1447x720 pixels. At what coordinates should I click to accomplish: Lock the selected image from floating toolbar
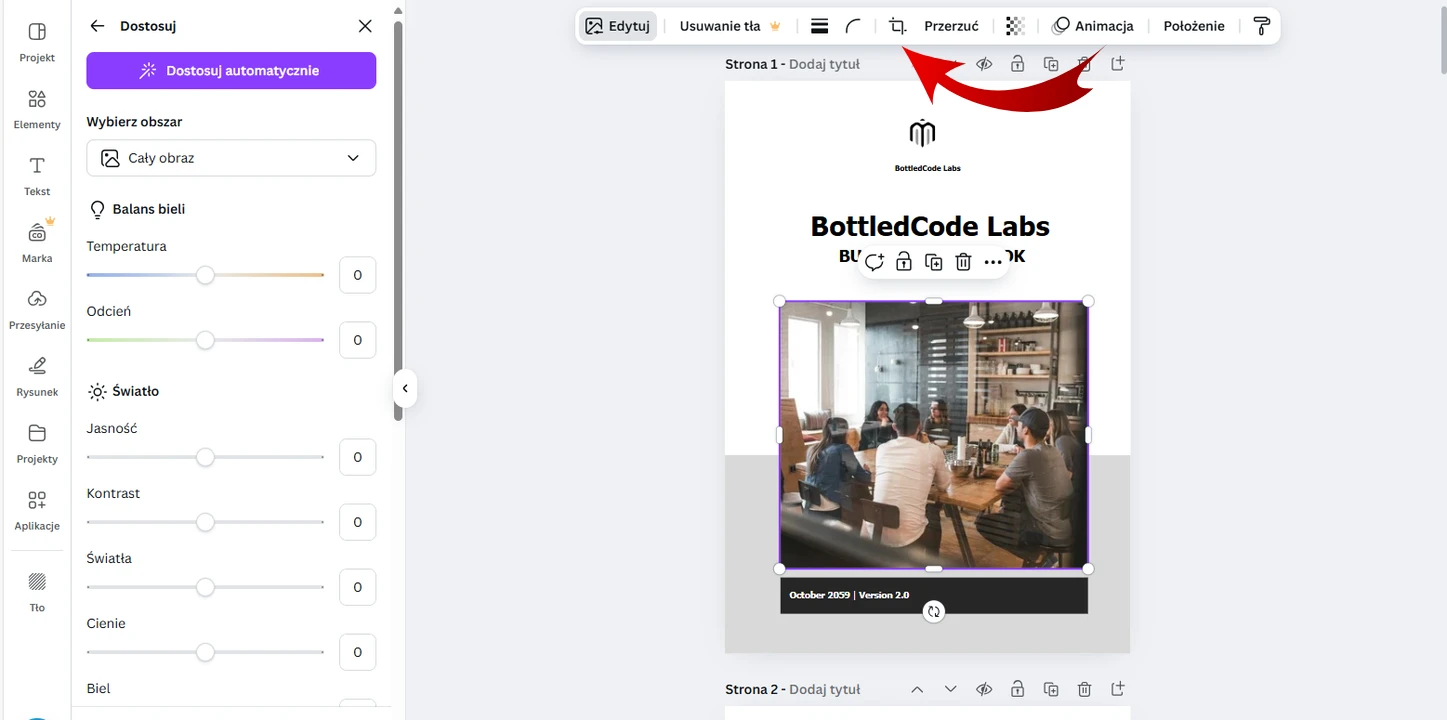pos(904,262)
